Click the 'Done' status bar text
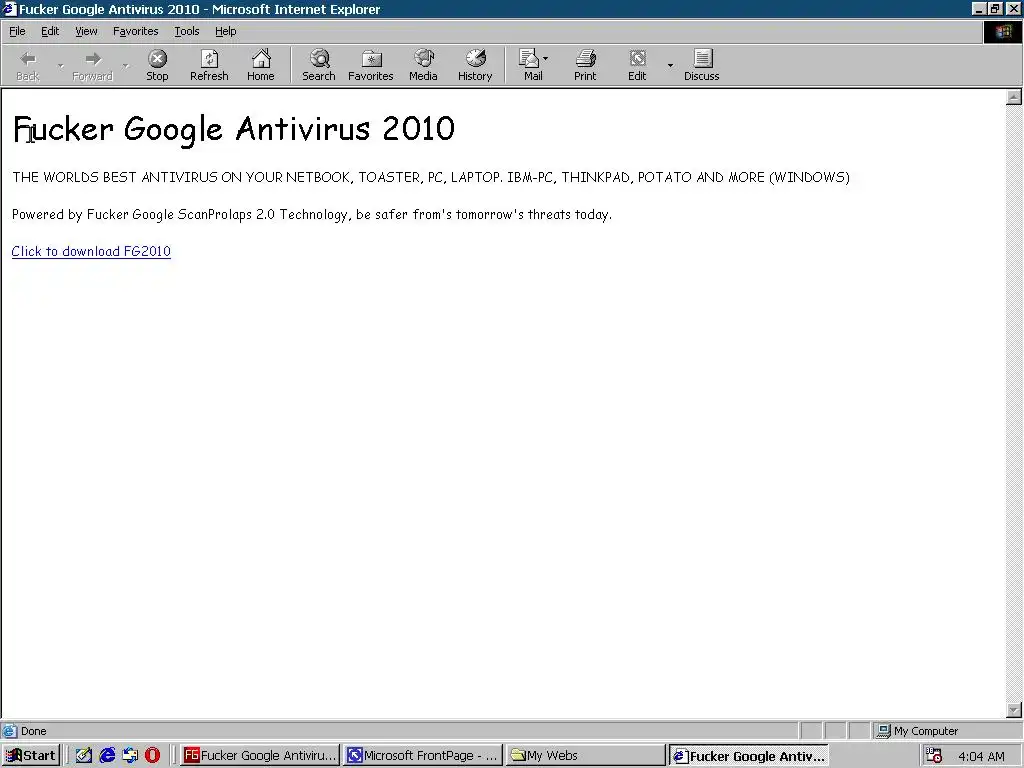Viewport: 1024px width, 768px height. (x=33, y=731)
